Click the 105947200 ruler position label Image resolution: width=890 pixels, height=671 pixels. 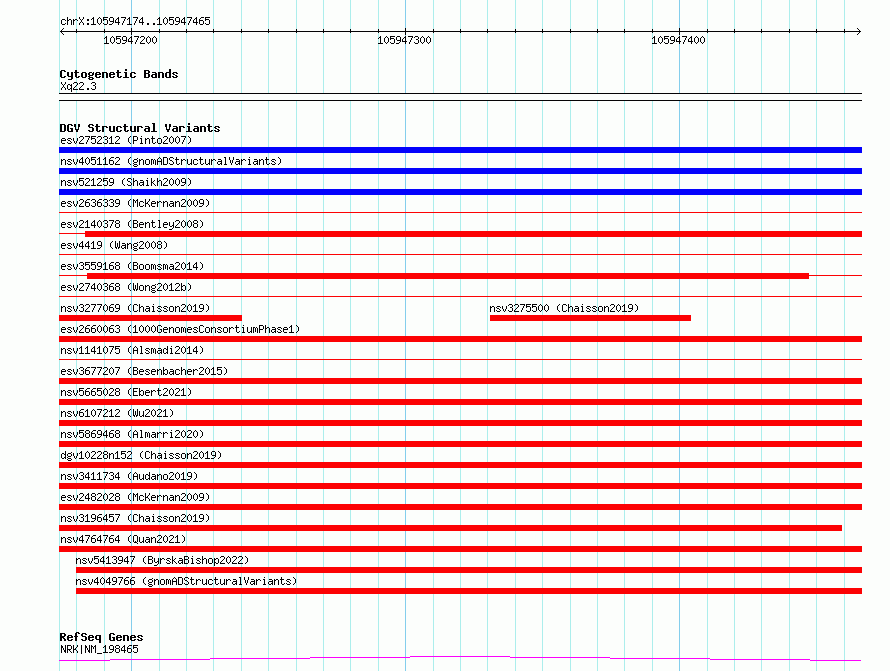tap(131, 40)
